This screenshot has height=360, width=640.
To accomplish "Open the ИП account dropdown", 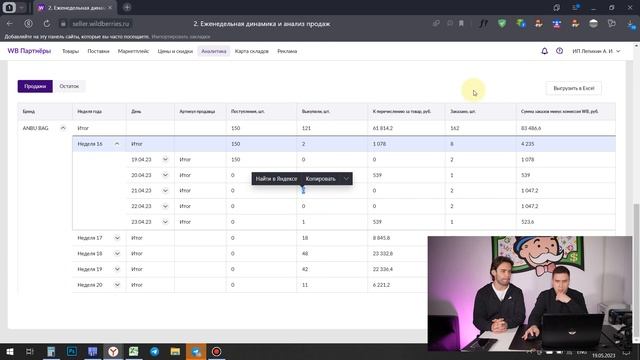I will coord(596,51).
